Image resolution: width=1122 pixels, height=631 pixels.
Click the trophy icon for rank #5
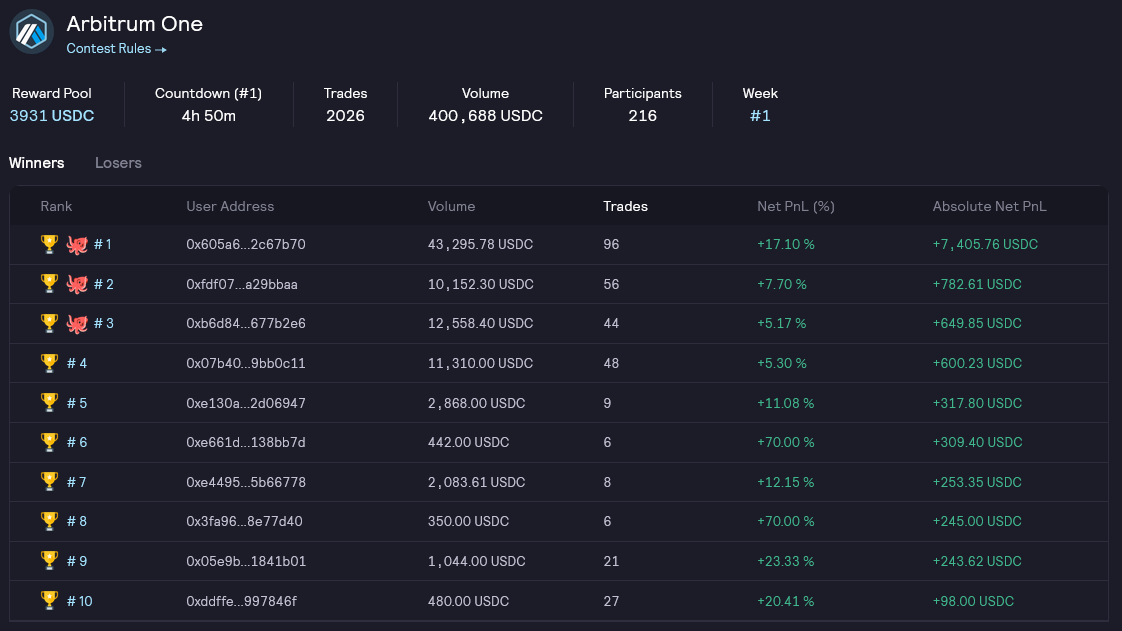point(49,403)
